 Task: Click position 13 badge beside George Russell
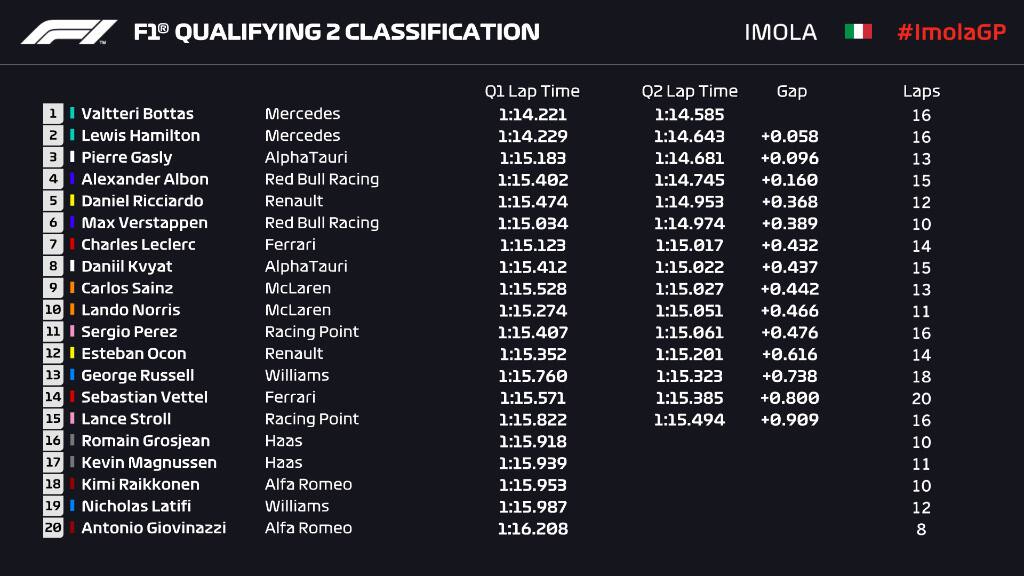click(53, 376)
